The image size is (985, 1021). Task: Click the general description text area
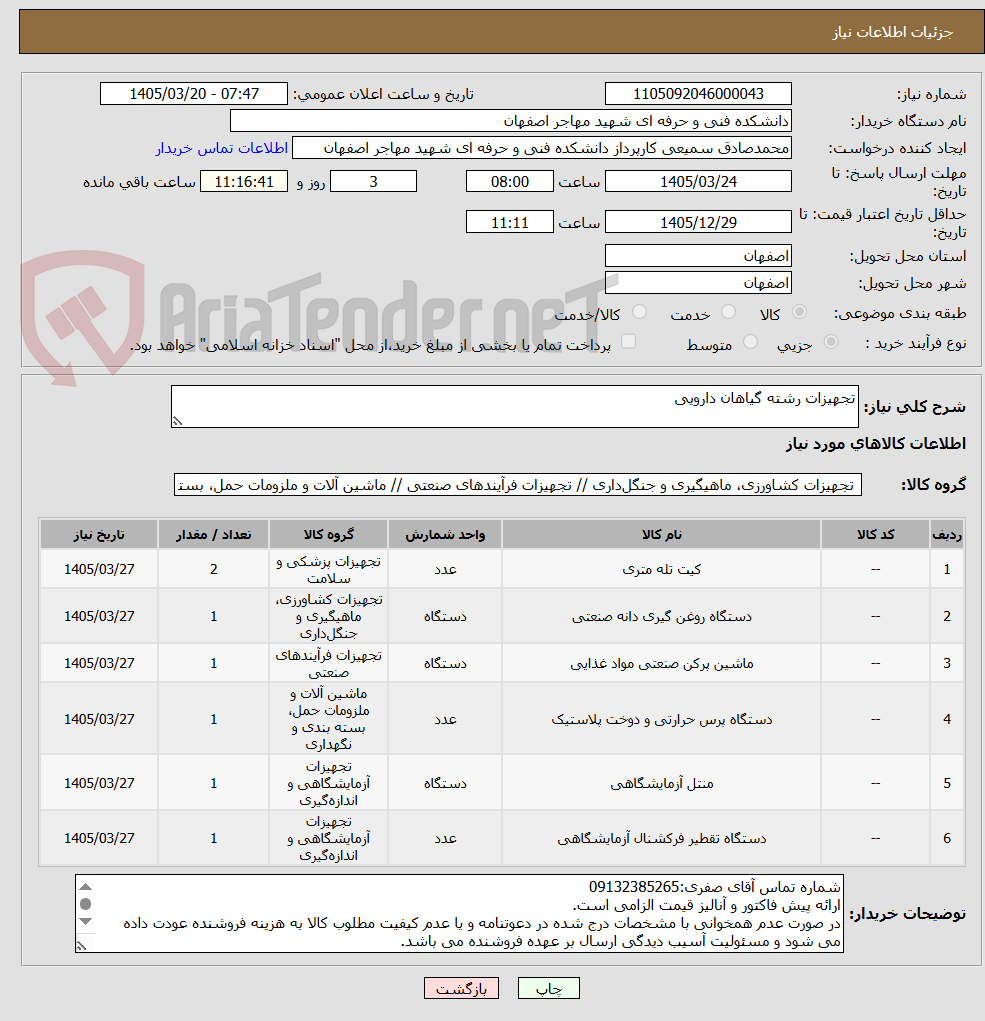point(514,406)
